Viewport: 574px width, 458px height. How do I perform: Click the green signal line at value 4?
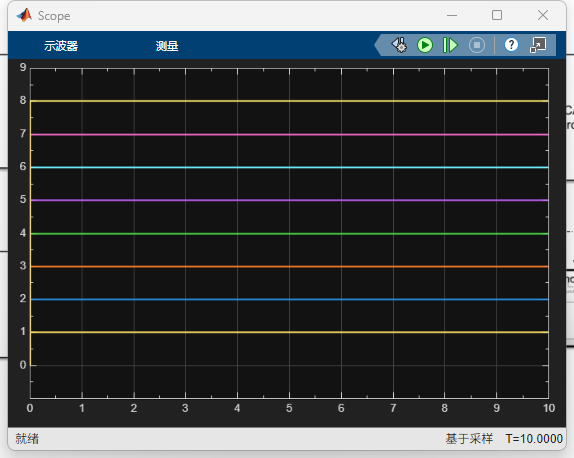pyautogui.click(x=289, y=234)
